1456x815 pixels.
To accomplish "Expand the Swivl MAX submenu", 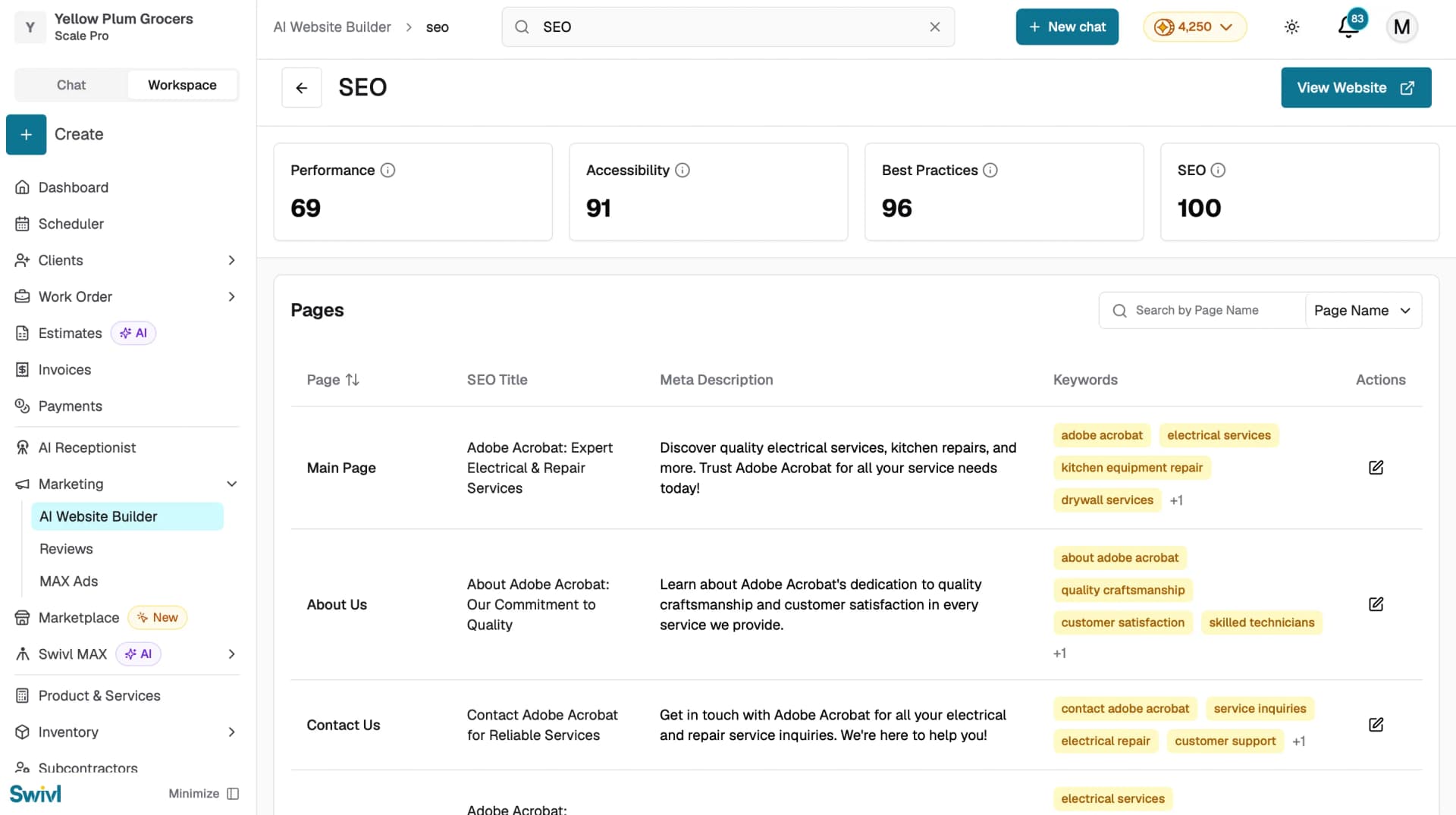I will (231, 654).
